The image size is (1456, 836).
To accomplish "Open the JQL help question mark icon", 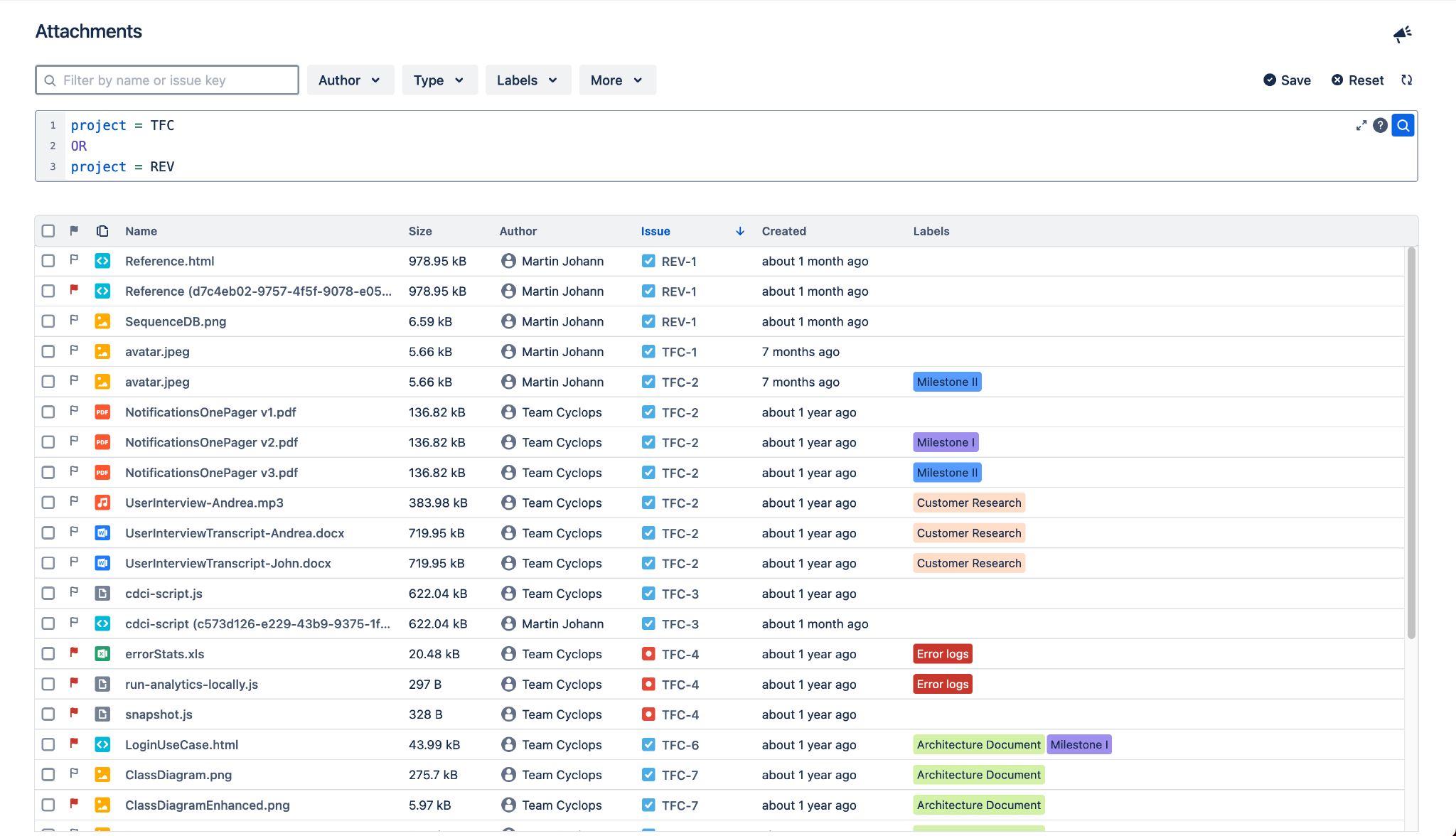I will 1380,126.
